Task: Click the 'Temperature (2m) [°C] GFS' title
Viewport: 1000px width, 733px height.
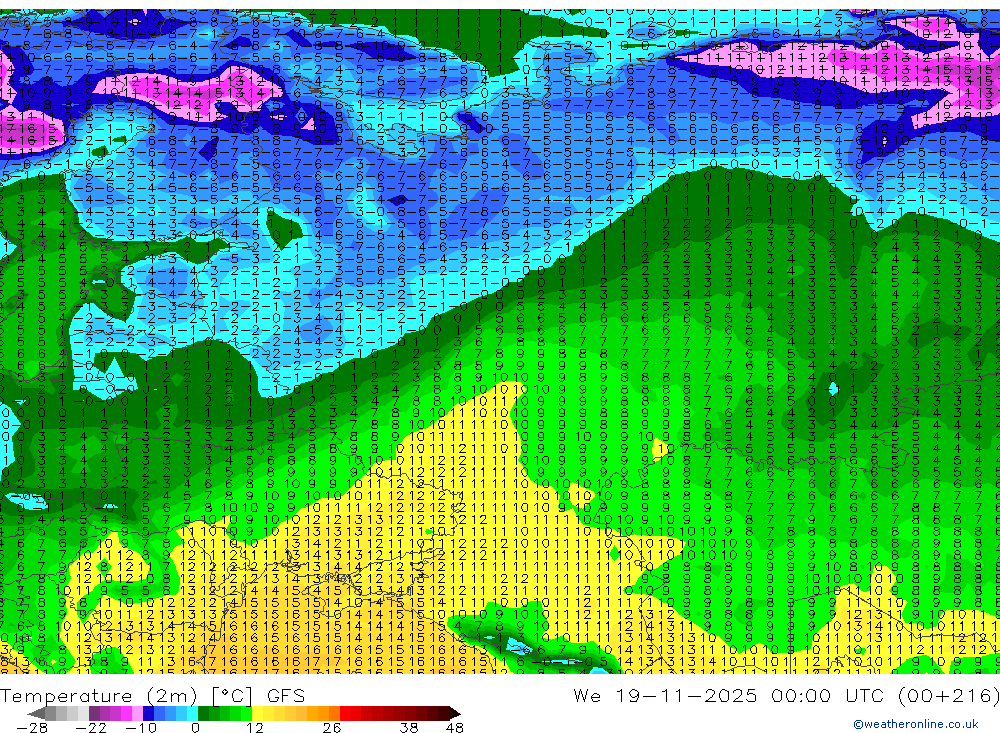Action: point(152,695)
